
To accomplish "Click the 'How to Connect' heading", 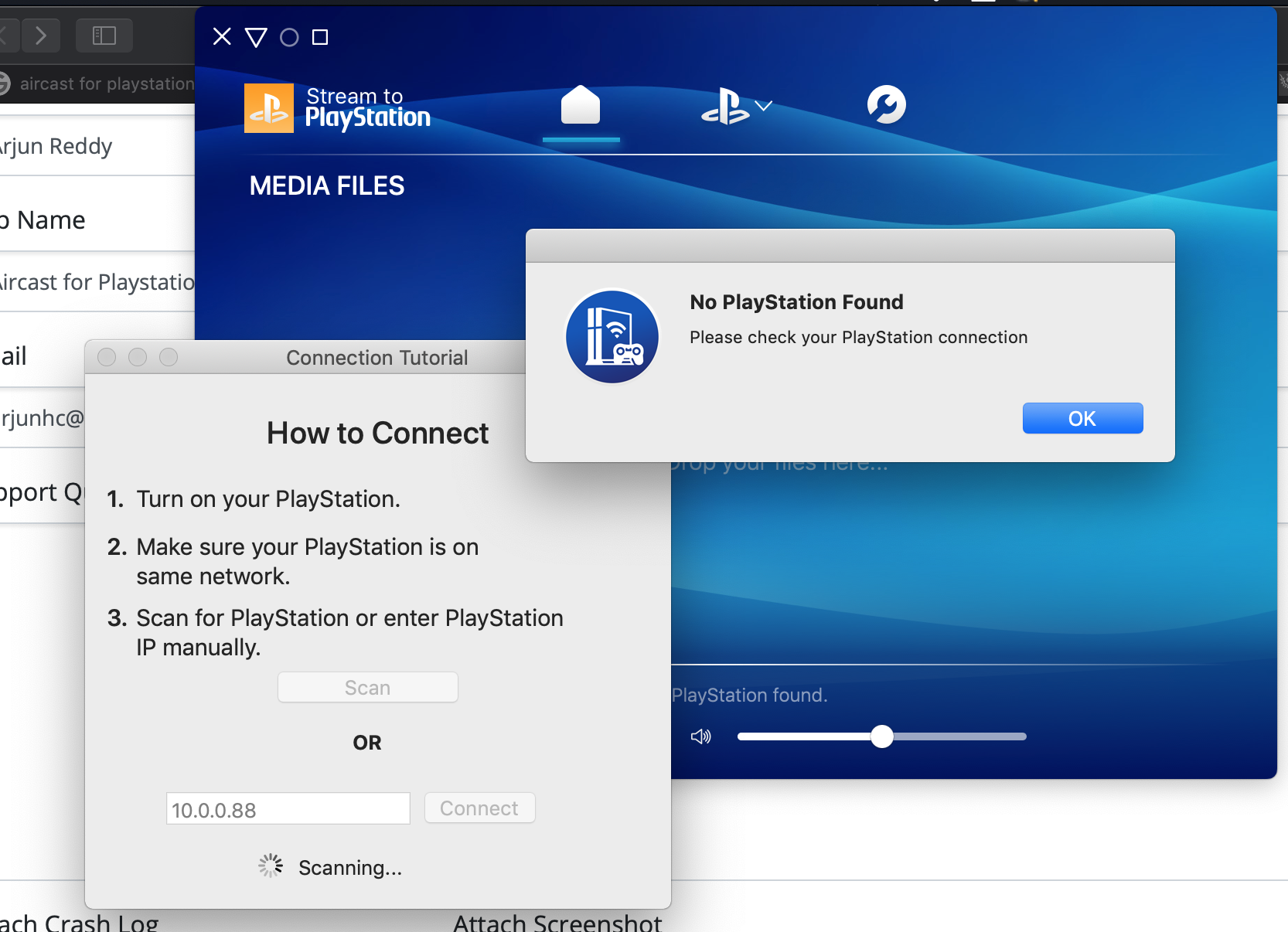I will (377, 434).
